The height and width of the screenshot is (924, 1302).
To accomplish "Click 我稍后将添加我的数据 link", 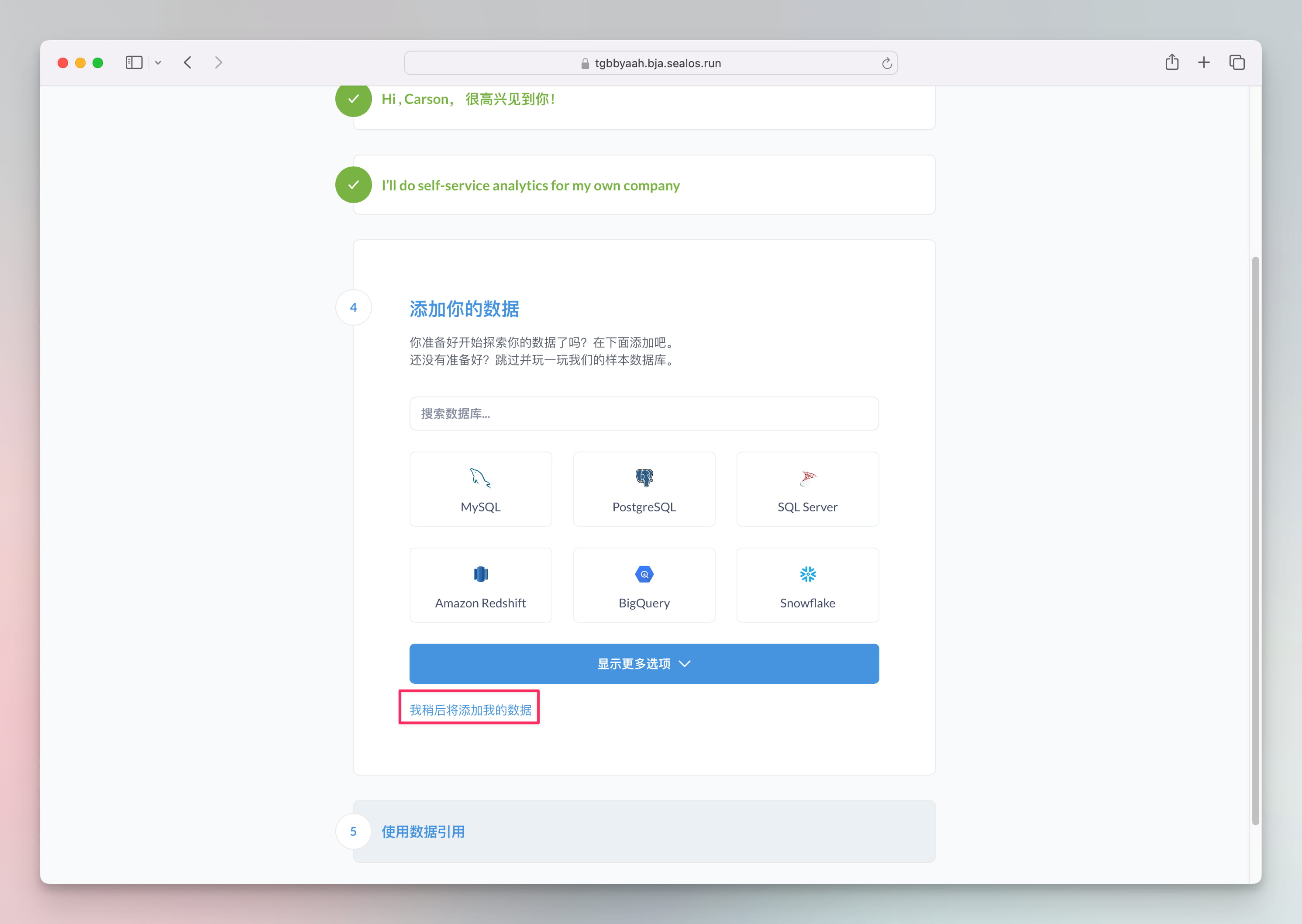I will coord(470,710).
